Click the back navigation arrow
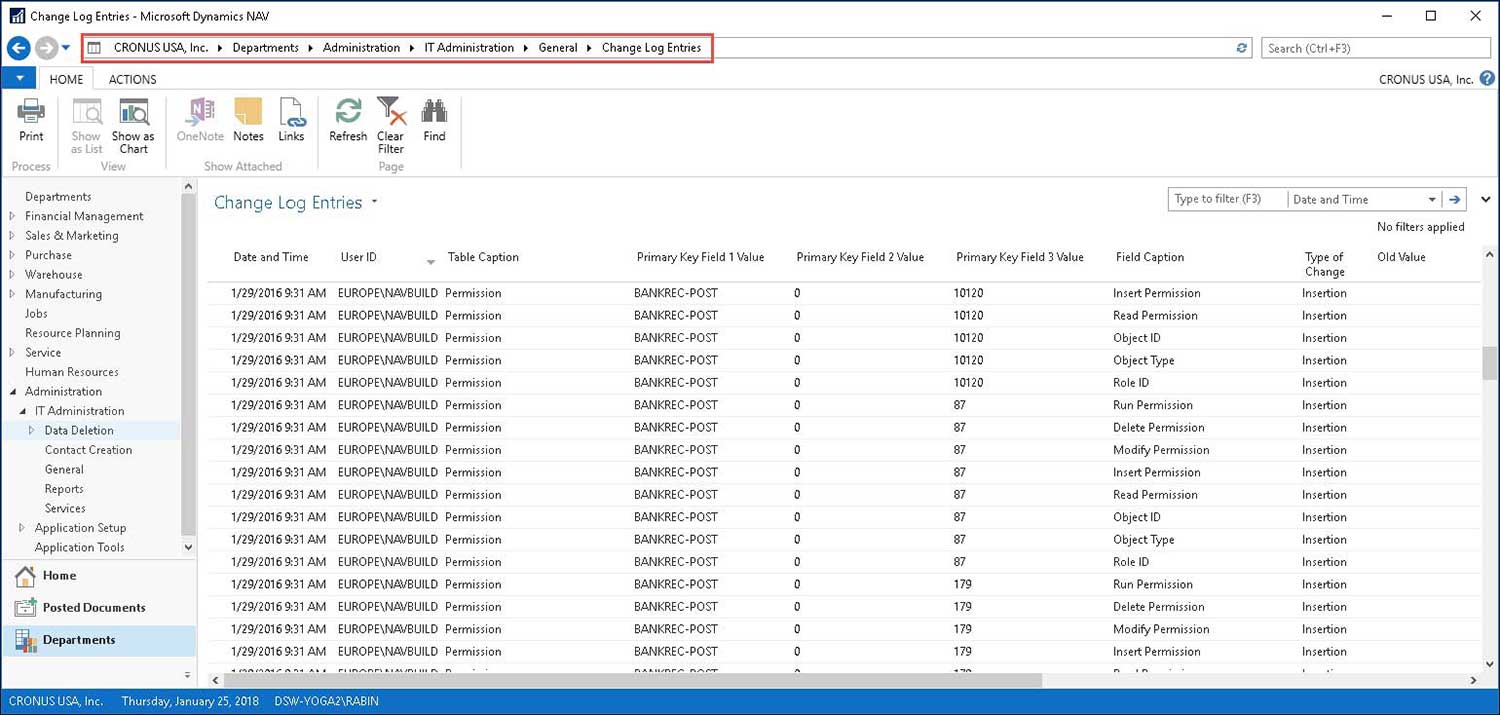 [18, 47]
